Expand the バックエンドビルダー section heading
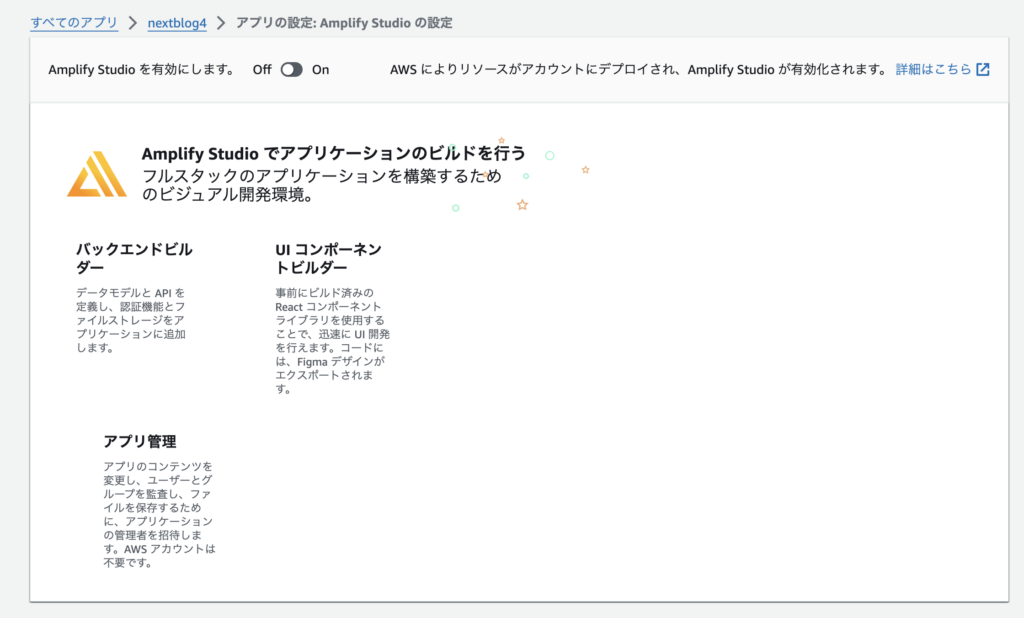The width and height of the screenshot is (1024, 618). click(x=130, y=258)
